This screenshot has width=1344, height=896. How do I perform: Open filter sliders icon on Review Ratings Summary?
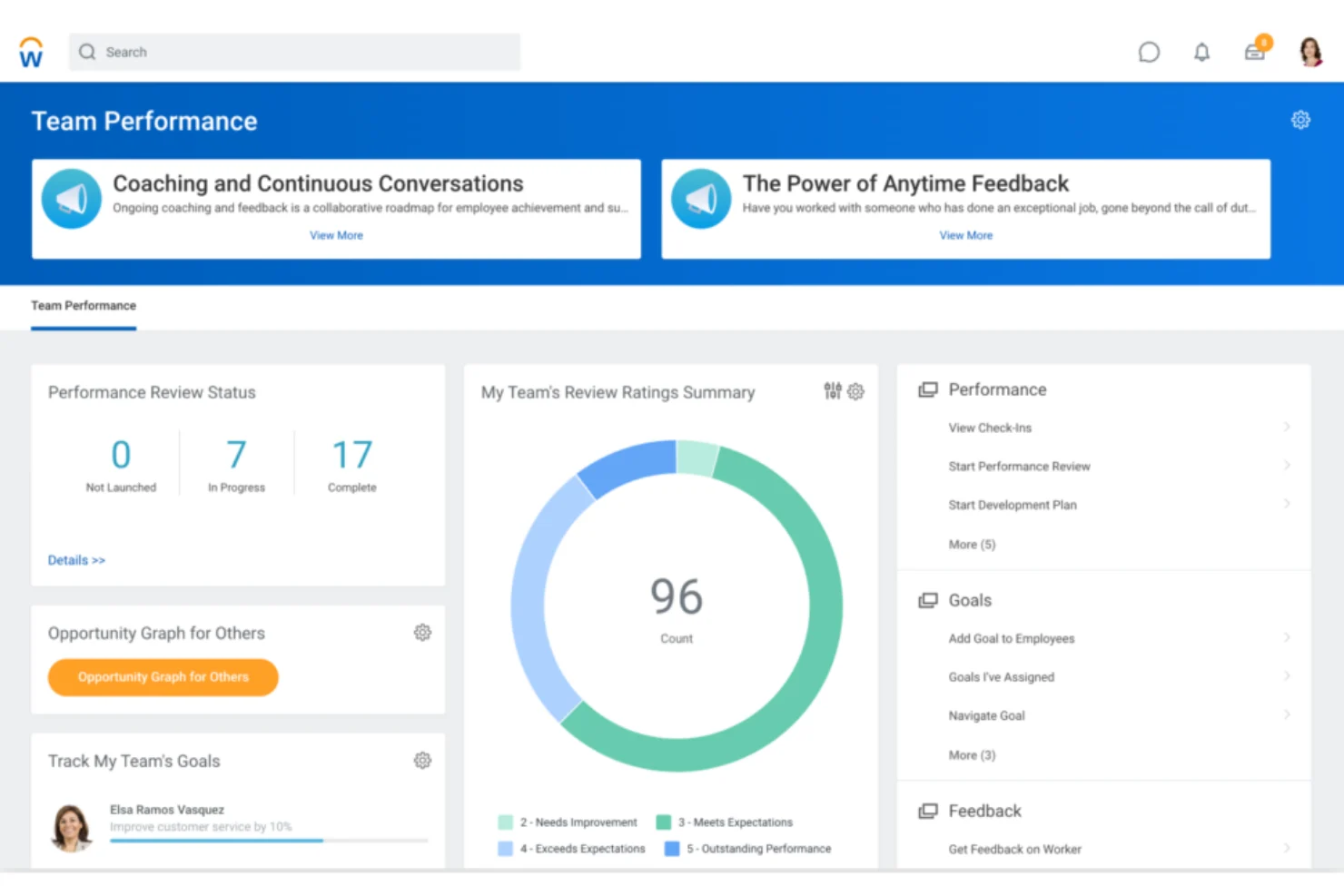click(833, 391)
